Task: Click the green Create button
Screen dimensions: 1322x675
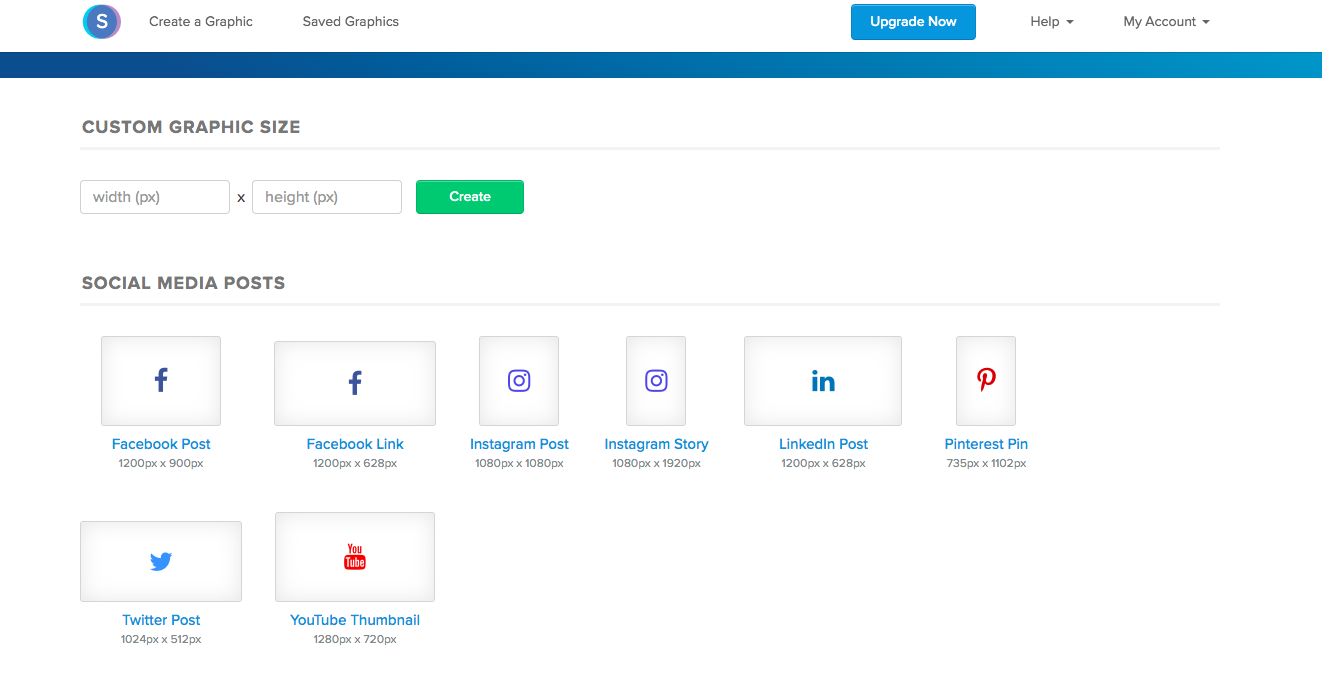Action: tap(470, 197)
